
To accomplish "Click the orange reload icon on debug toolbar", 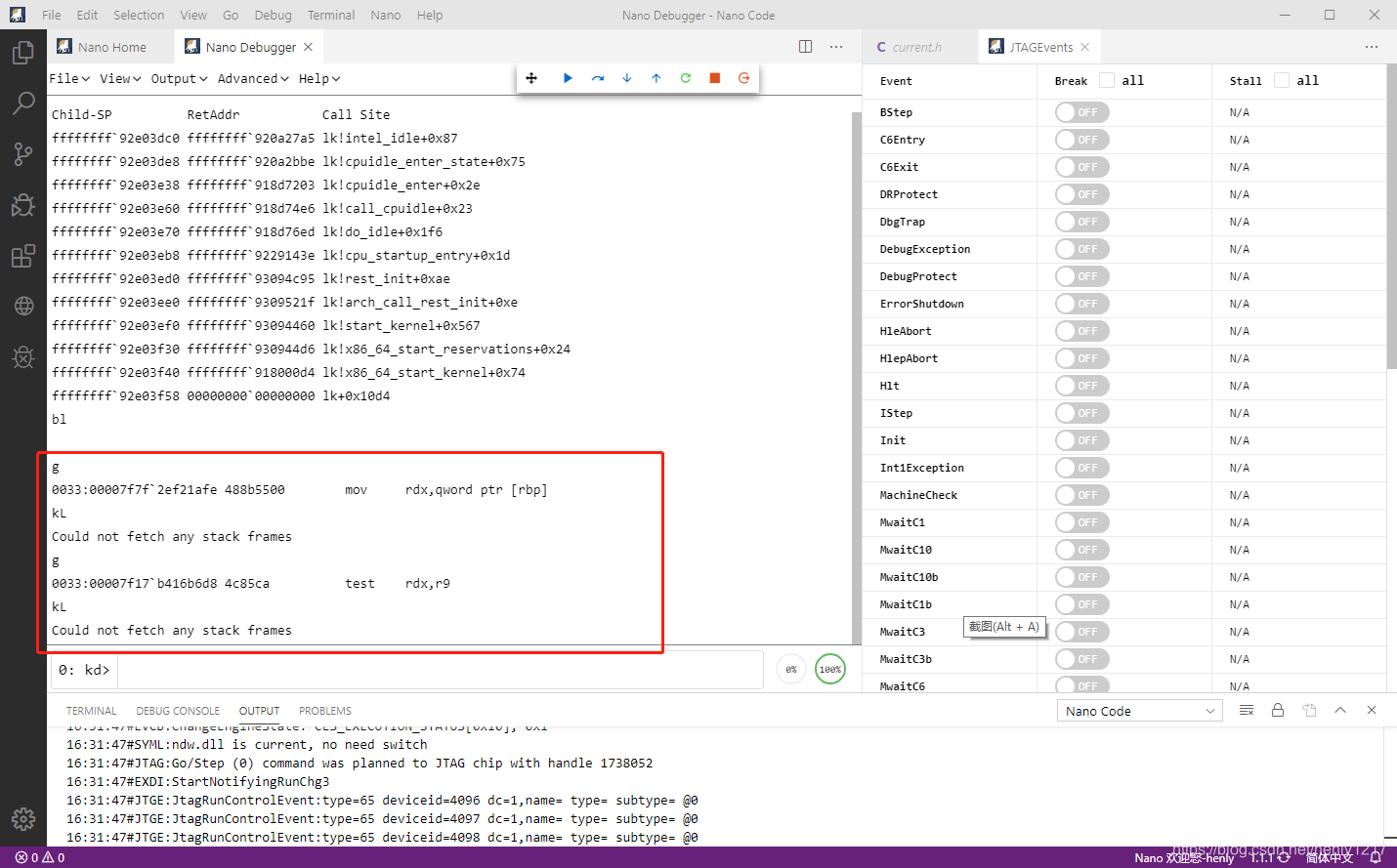I will (x=744, y=78).
